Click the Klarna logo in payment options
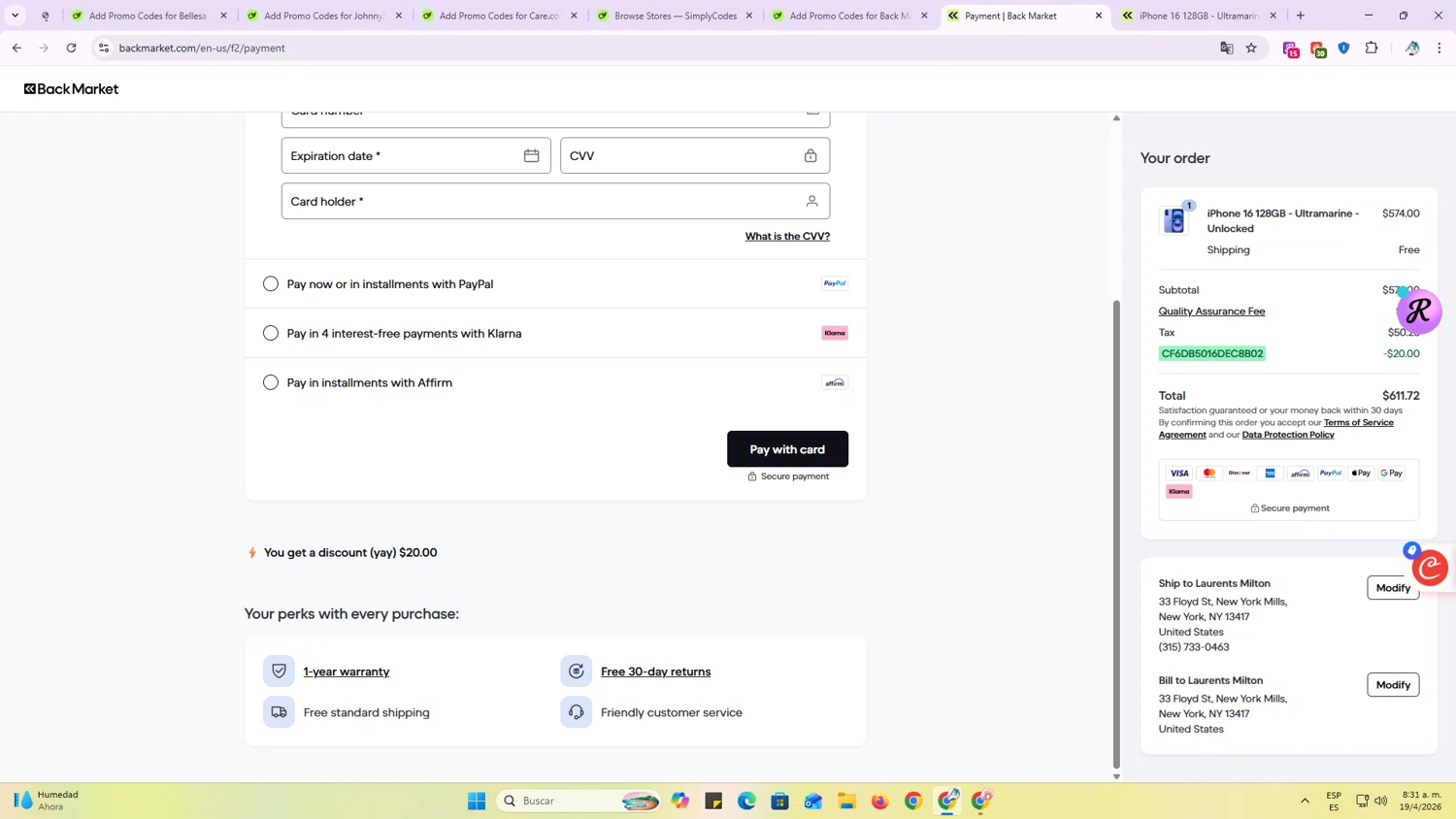Image resolution: width=1456 pixels, height=819 pixels. pos(835,333)
